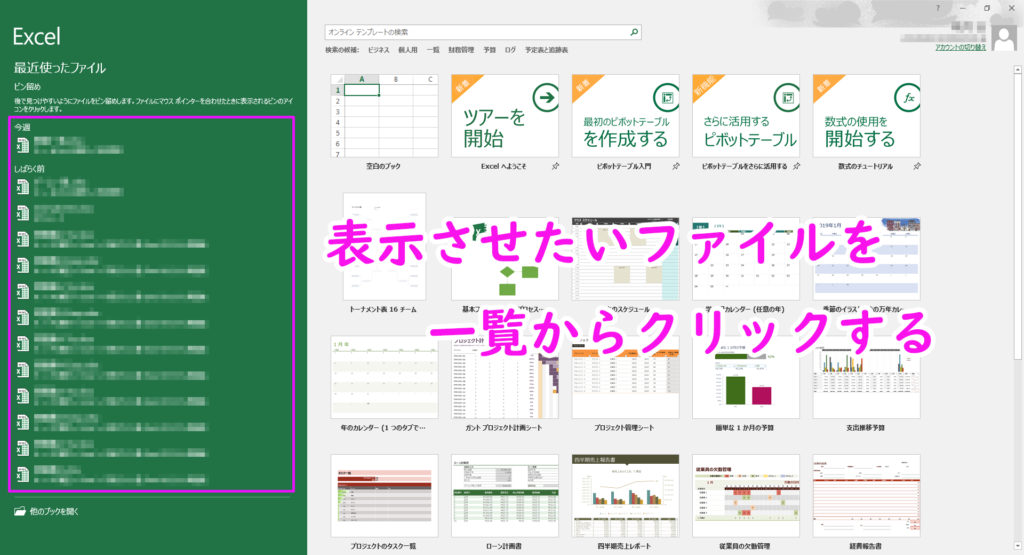
Task: Select the ローン計画書 template
Action: coord(505,496)
